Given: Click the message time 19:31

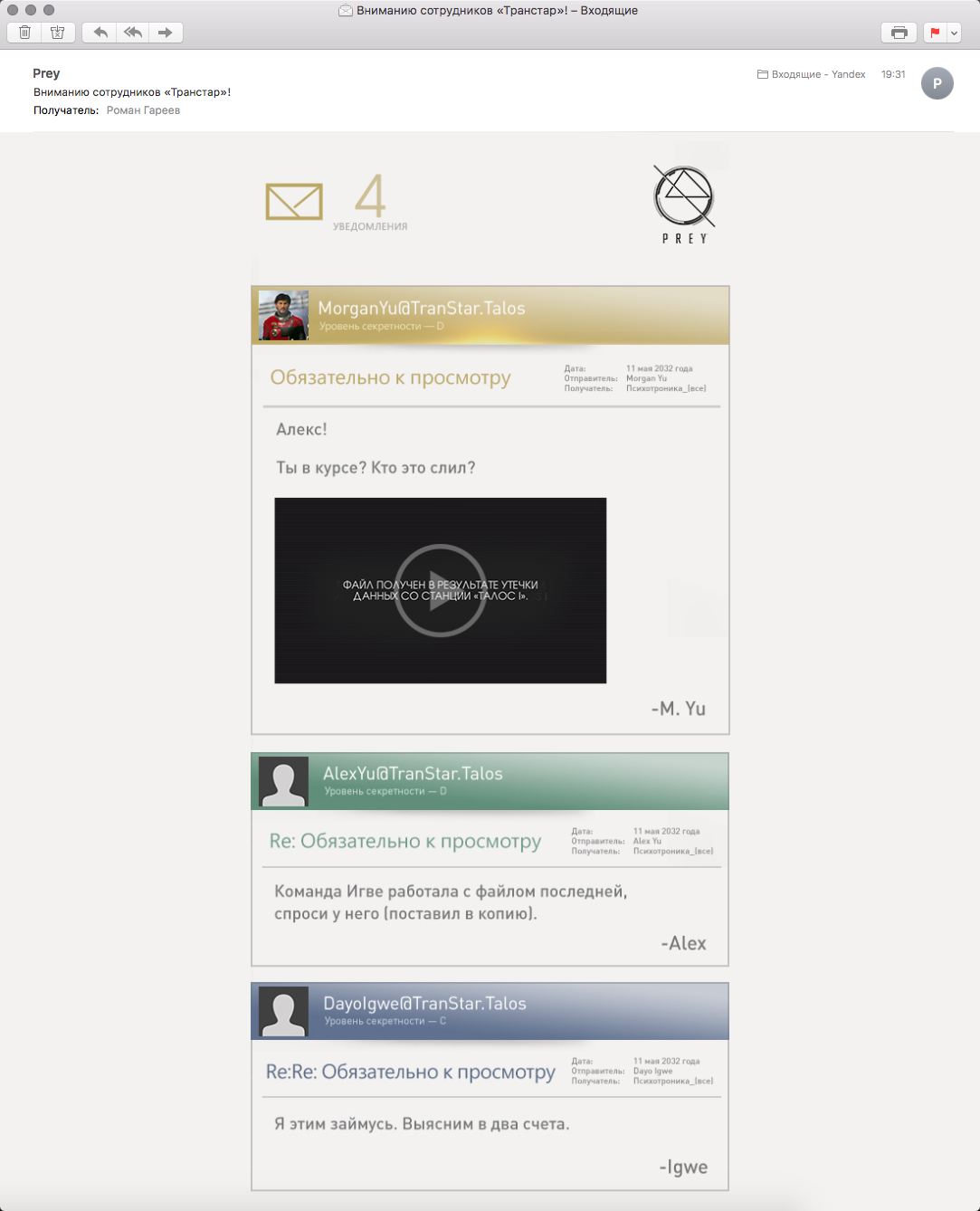Looking at the screenshot, I should [893, 74].
